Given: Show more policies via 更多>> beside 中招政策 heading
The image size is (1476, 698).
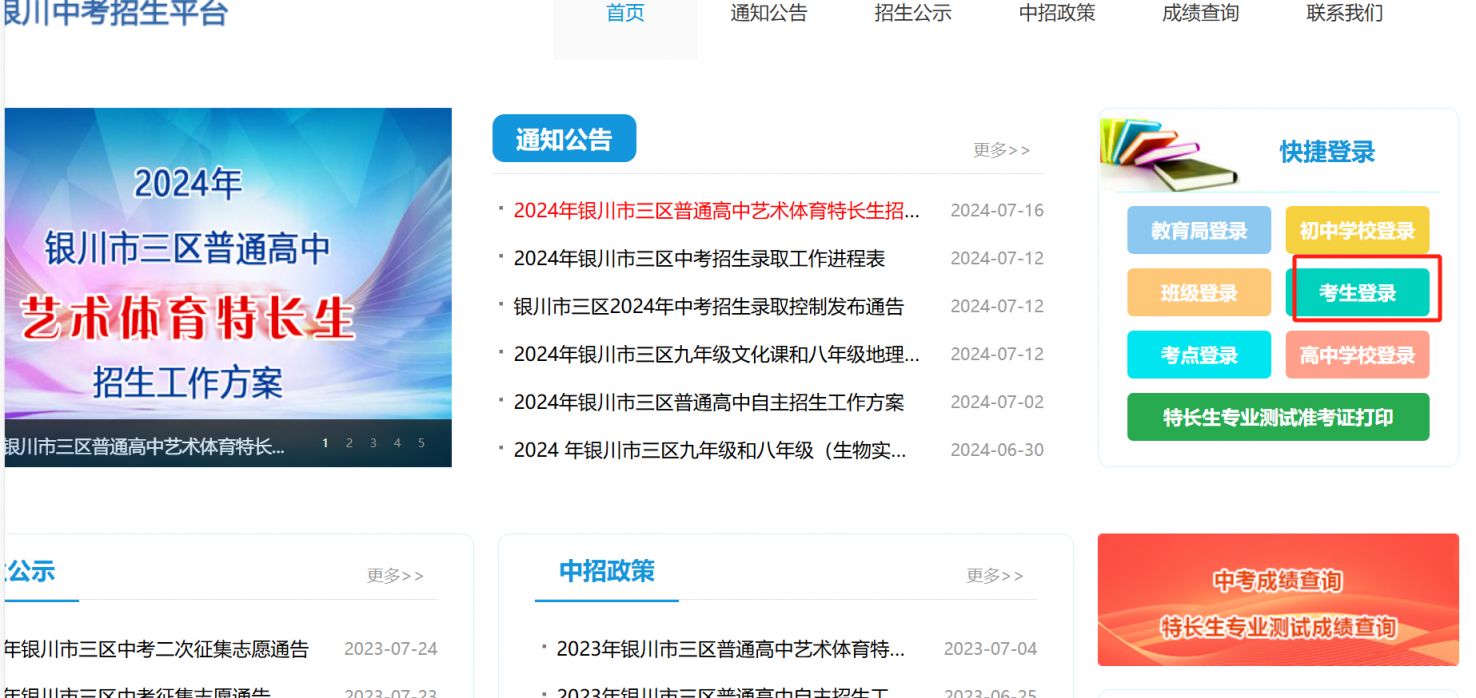Looking at the screenshot, I should (995, 576).
